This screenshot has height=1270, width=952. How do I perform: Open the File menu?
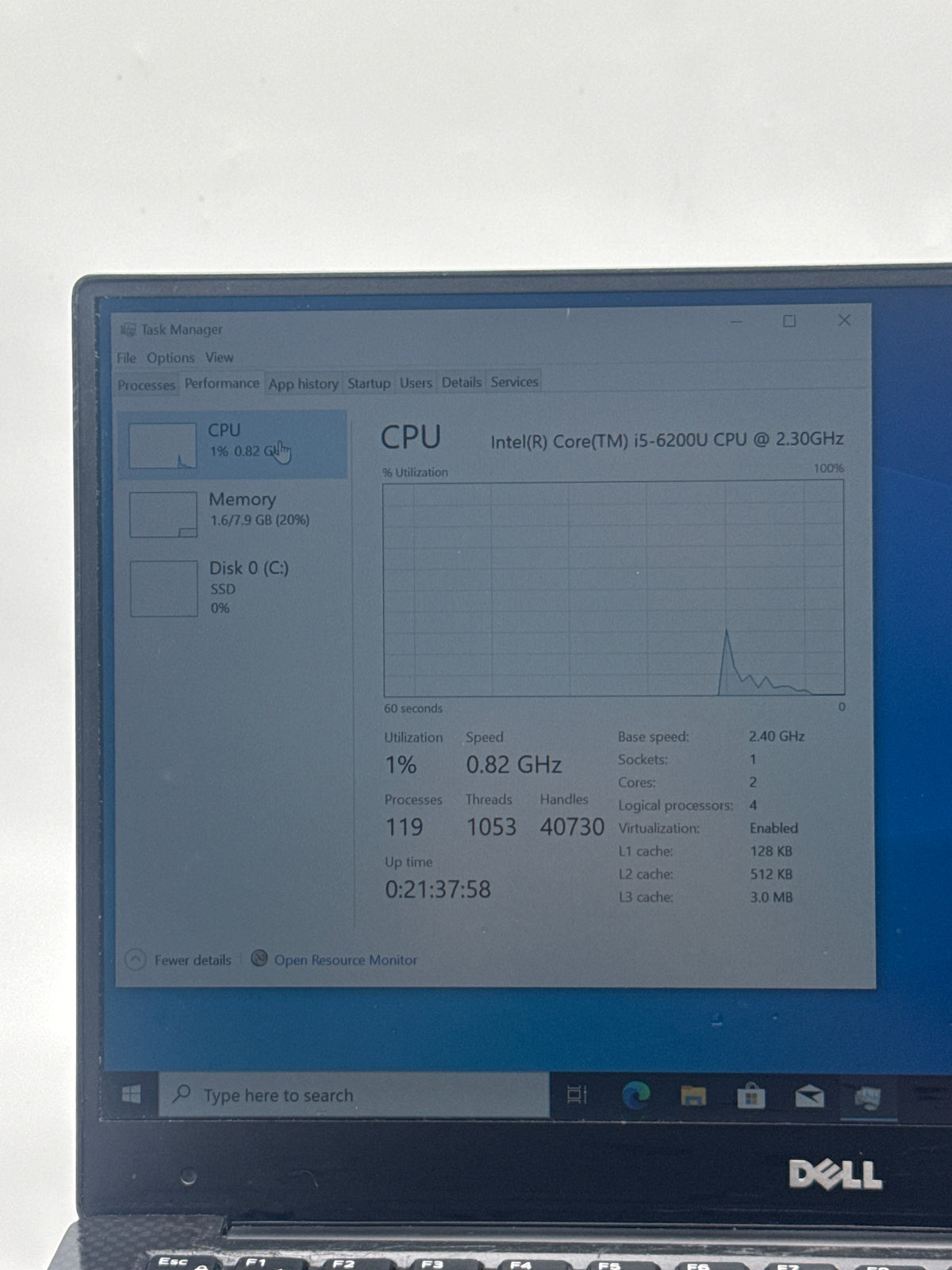tap(126, 358)
